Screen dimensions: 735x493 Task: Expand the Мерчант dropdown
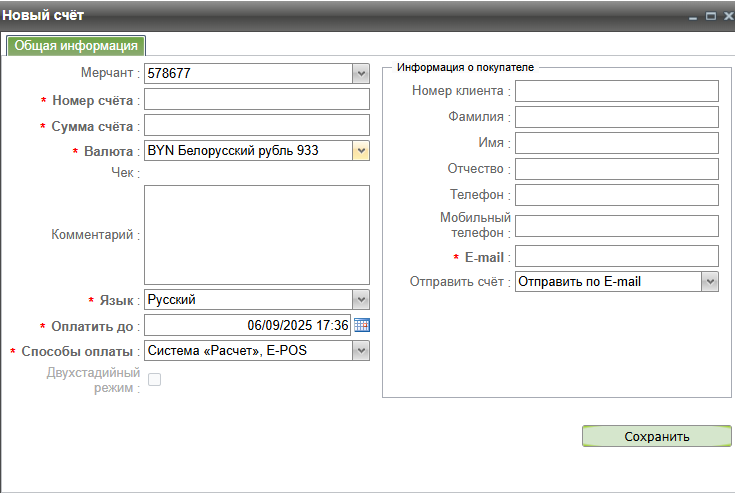[x=361, y=73]
